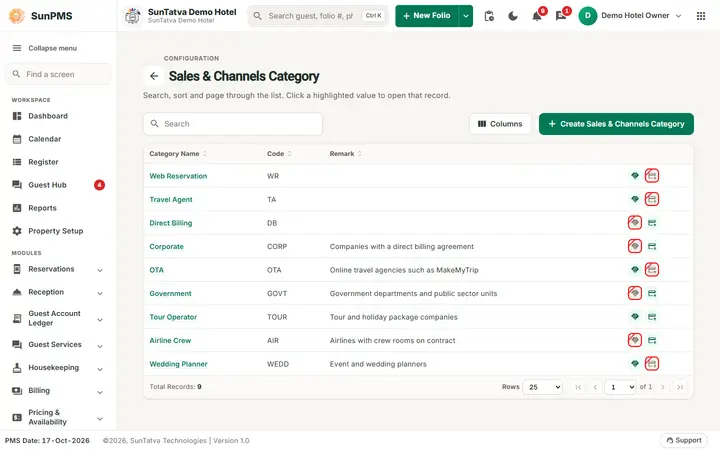This screenshot has width=720, height=450.
Task: Toggle crossed-out card icon in OTA row
Action: point(652,270)
